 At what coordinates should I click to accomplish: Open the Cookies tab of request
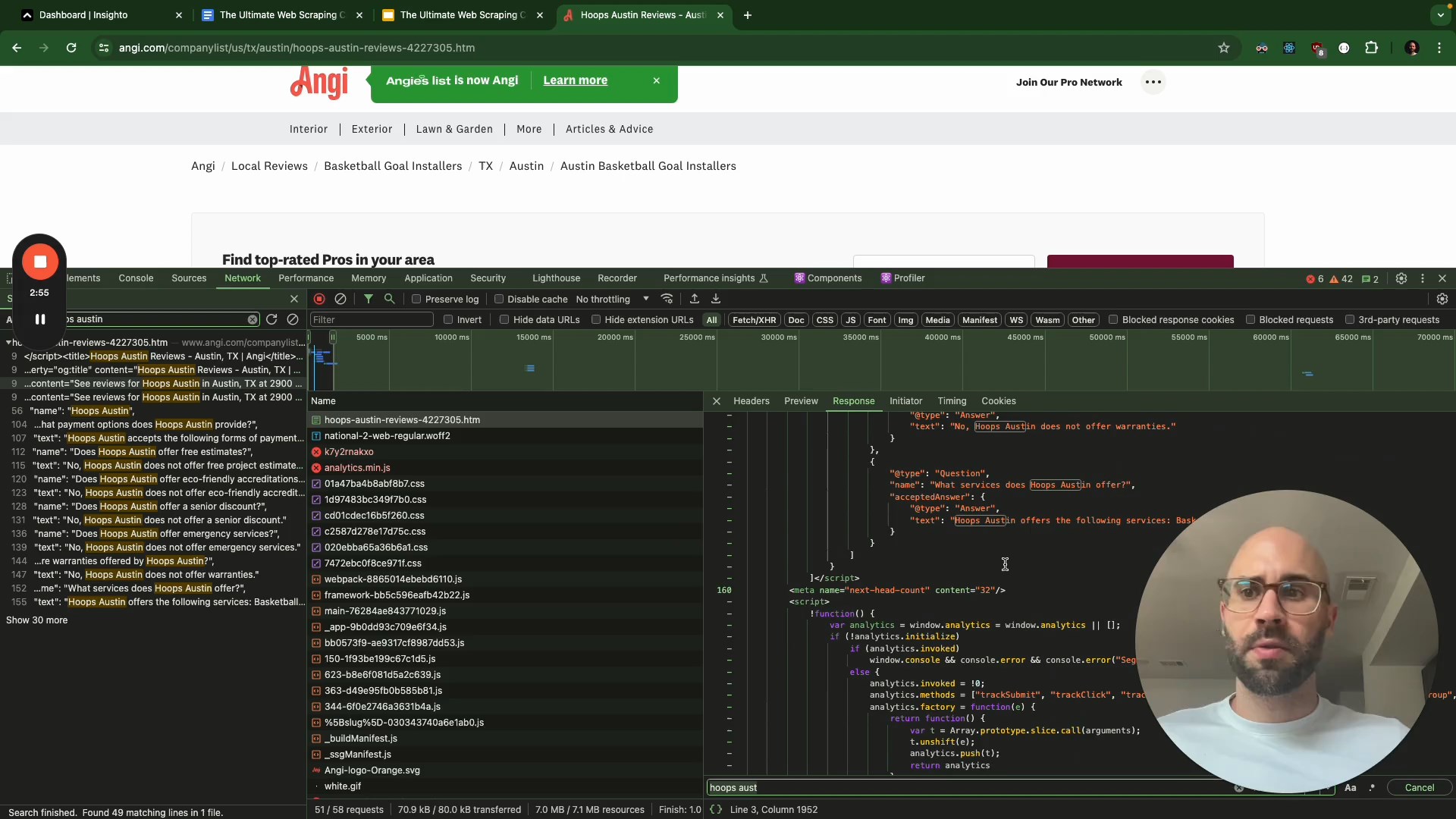point(999,401)
